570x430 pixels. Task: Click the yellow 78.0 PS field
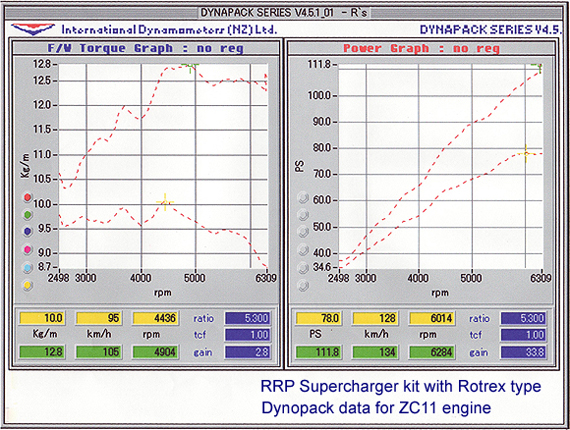[x=318, y=318]
